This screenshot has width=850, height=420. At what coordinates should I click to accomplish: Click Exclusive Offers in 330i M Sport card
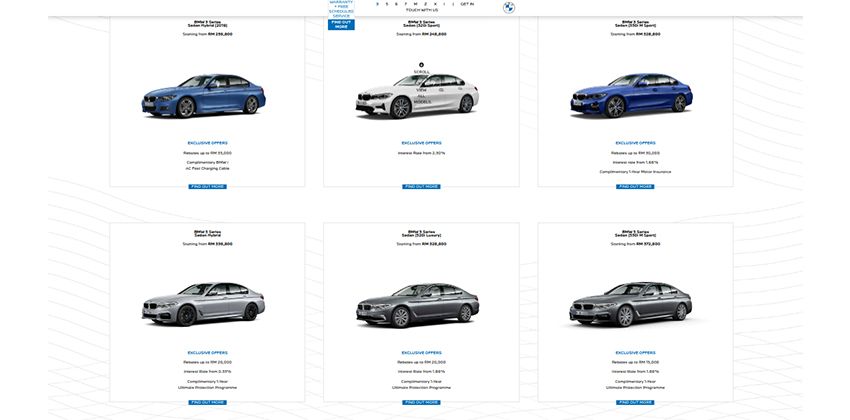pyautogui.click(x=635, y=143)
